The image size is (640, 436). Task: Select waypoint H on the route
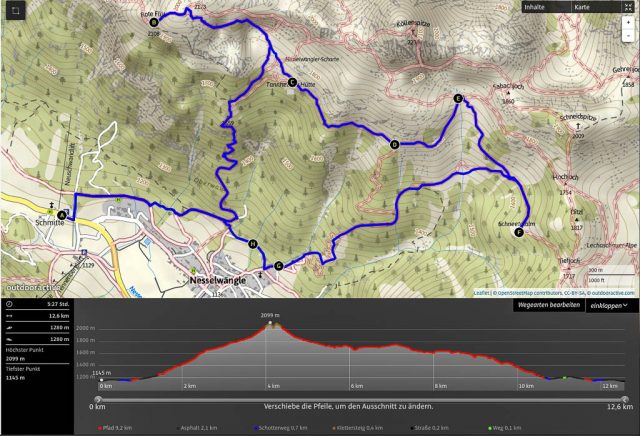(x=253, y=244)
